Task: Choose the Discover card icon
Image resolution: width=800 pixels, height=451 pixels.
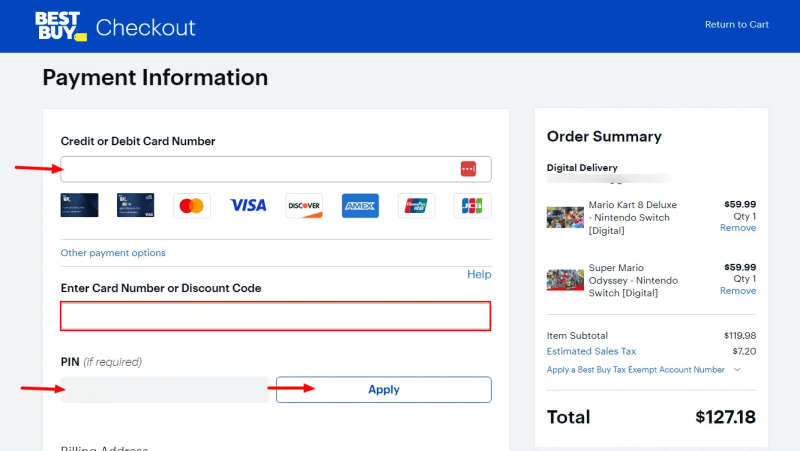Action: [304, 206]
